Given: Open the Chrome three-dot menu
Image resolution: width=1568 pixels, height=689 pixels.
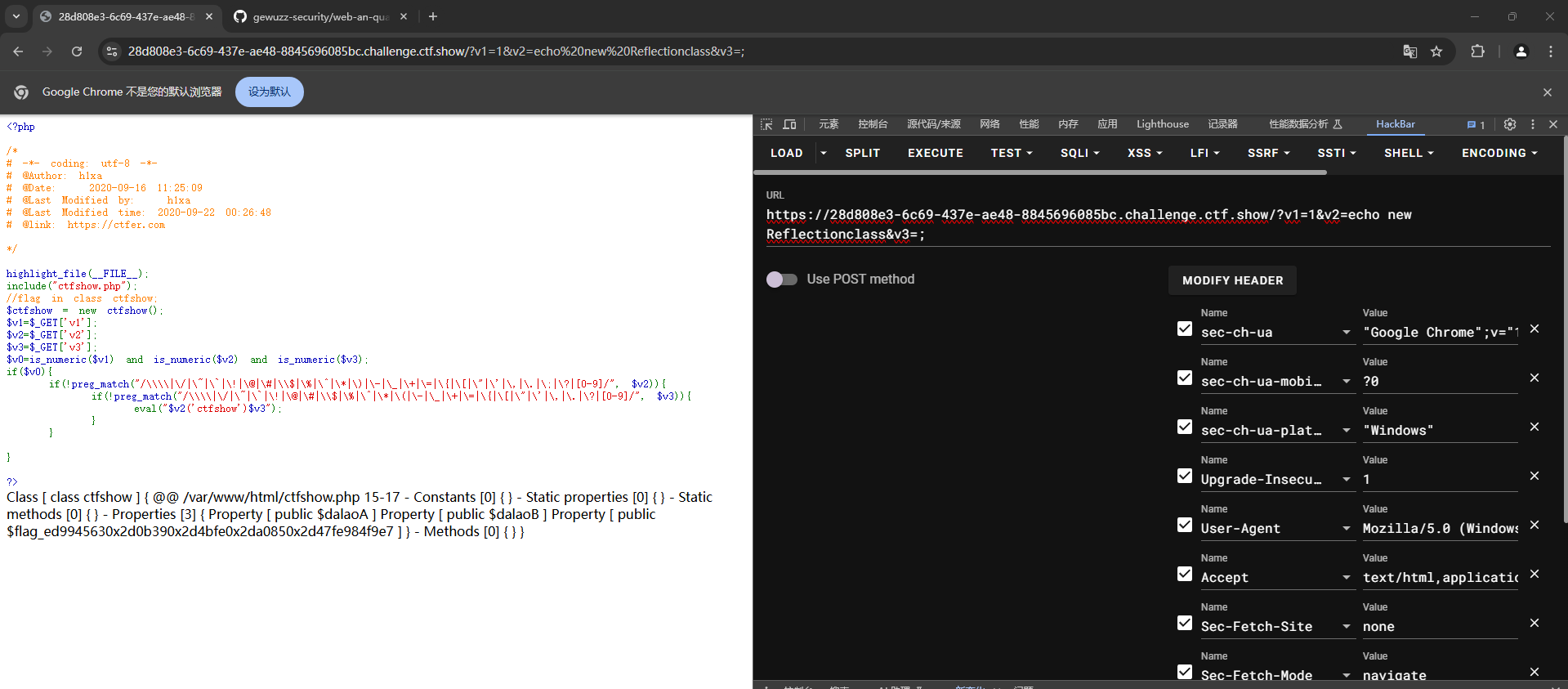Looking at the screenshot, I should pyautogui.click(x=1550, y=51).
